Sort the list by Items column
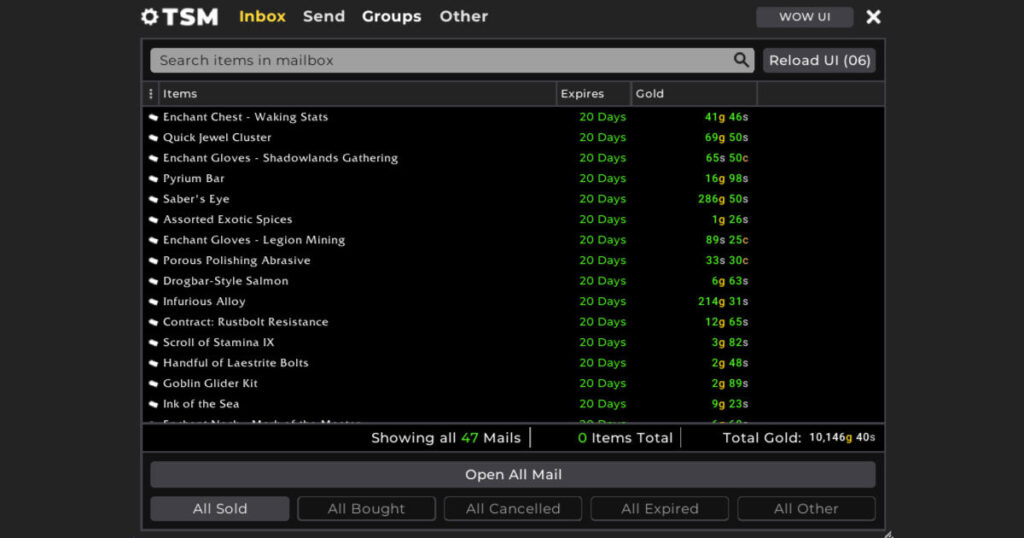The width and height of the screenshot is (1024, 538). [x=180, y=94]
